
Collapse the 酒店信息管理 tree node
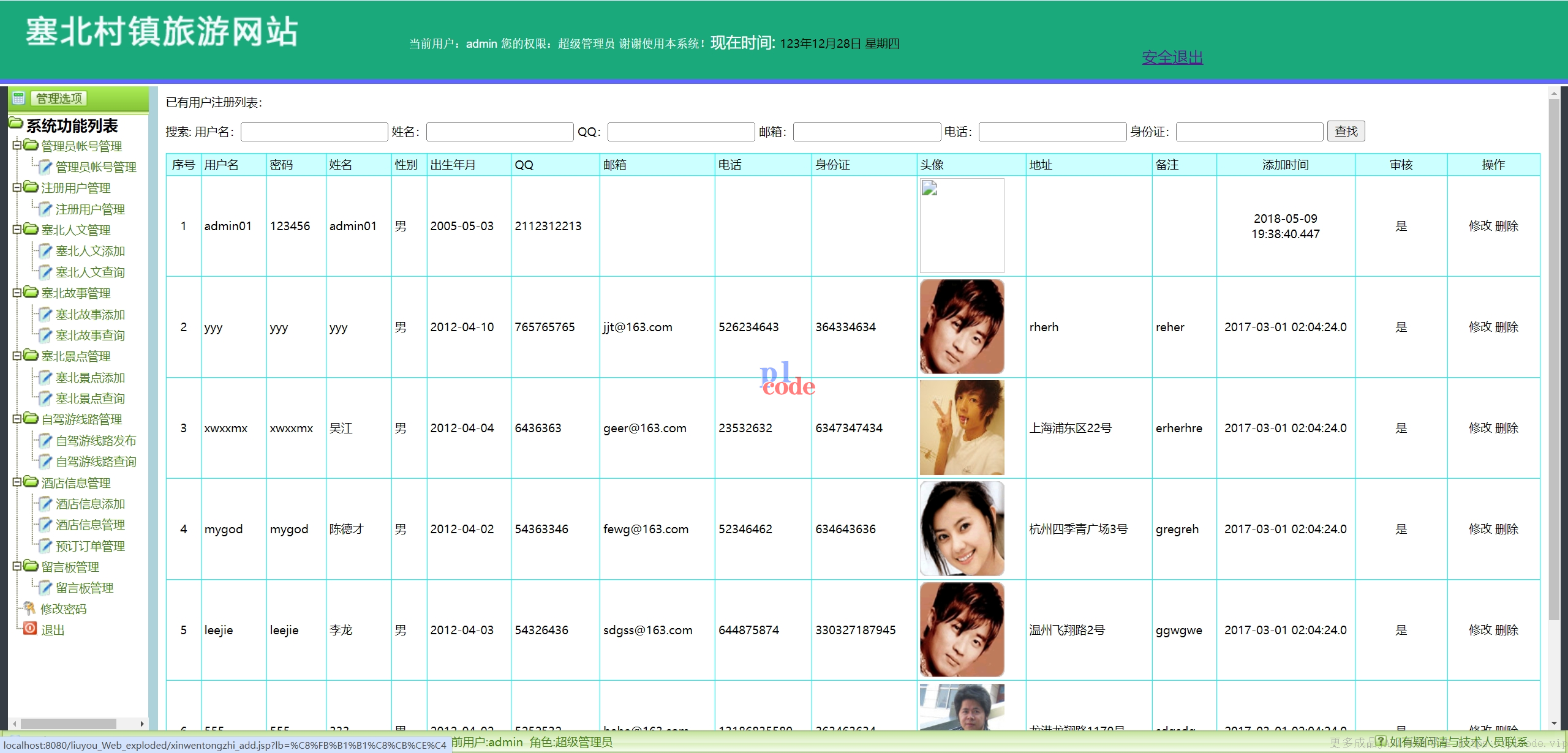click(17, 482)
